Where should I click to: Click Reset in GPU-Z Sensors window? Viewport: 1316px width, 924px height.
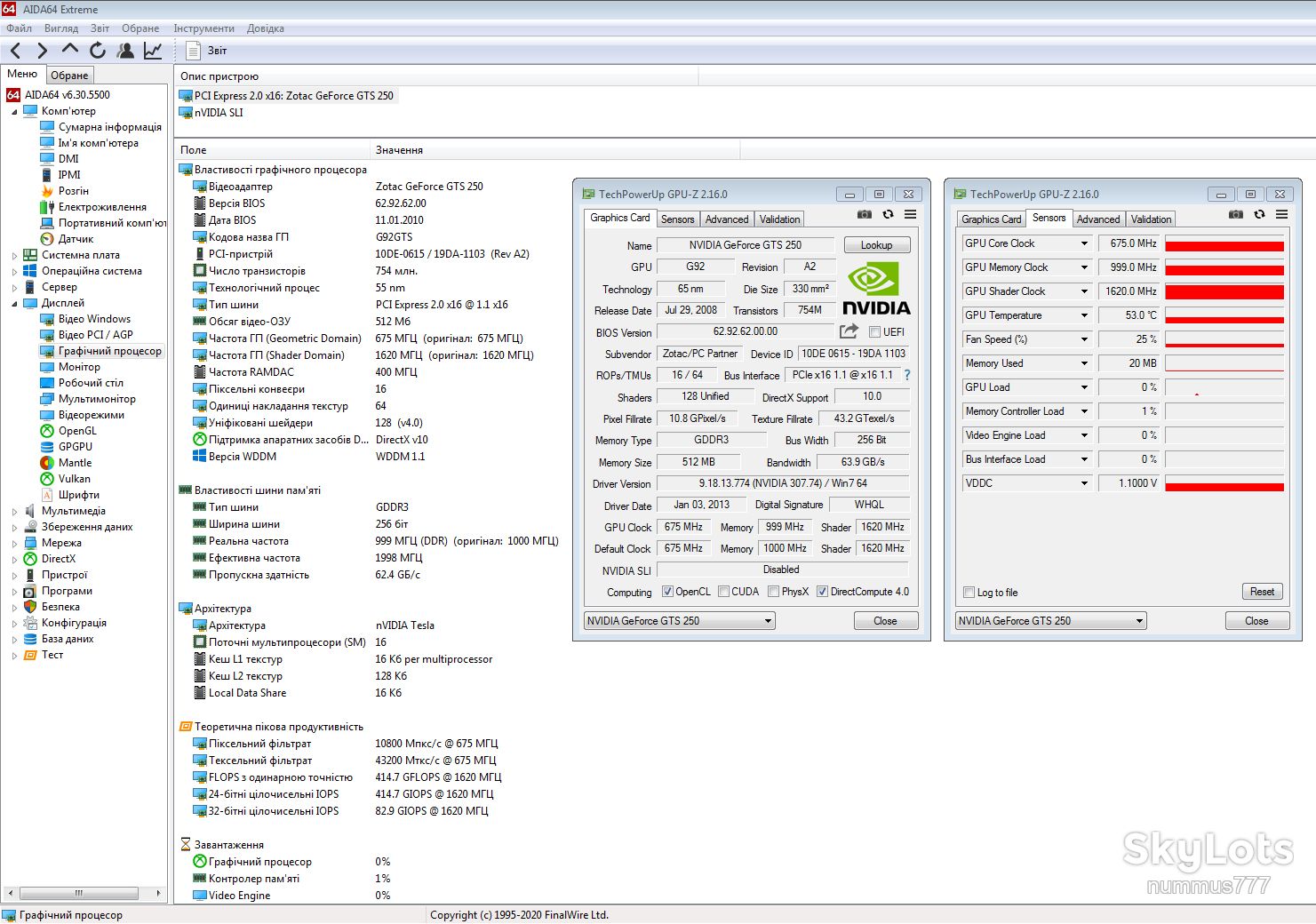1262,592
